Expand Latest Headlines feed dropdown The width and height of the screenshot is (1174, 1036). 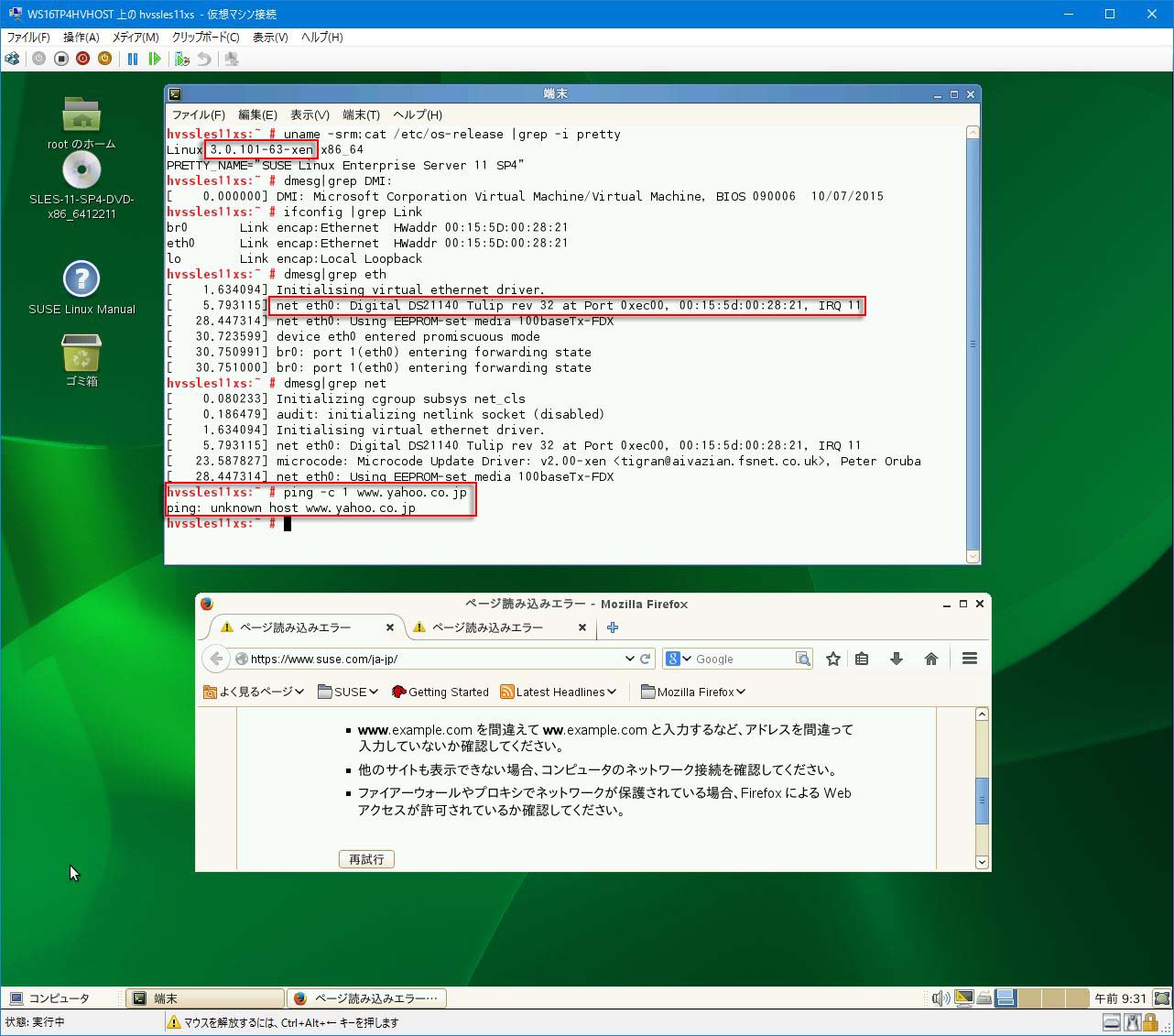tap(559, 692)
